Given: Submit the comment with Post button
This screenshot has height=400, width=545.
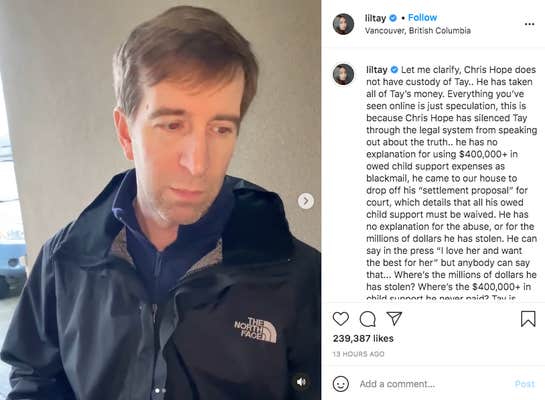Looking at the screenshot, I should pyautogui.click(x=524, y=384).
